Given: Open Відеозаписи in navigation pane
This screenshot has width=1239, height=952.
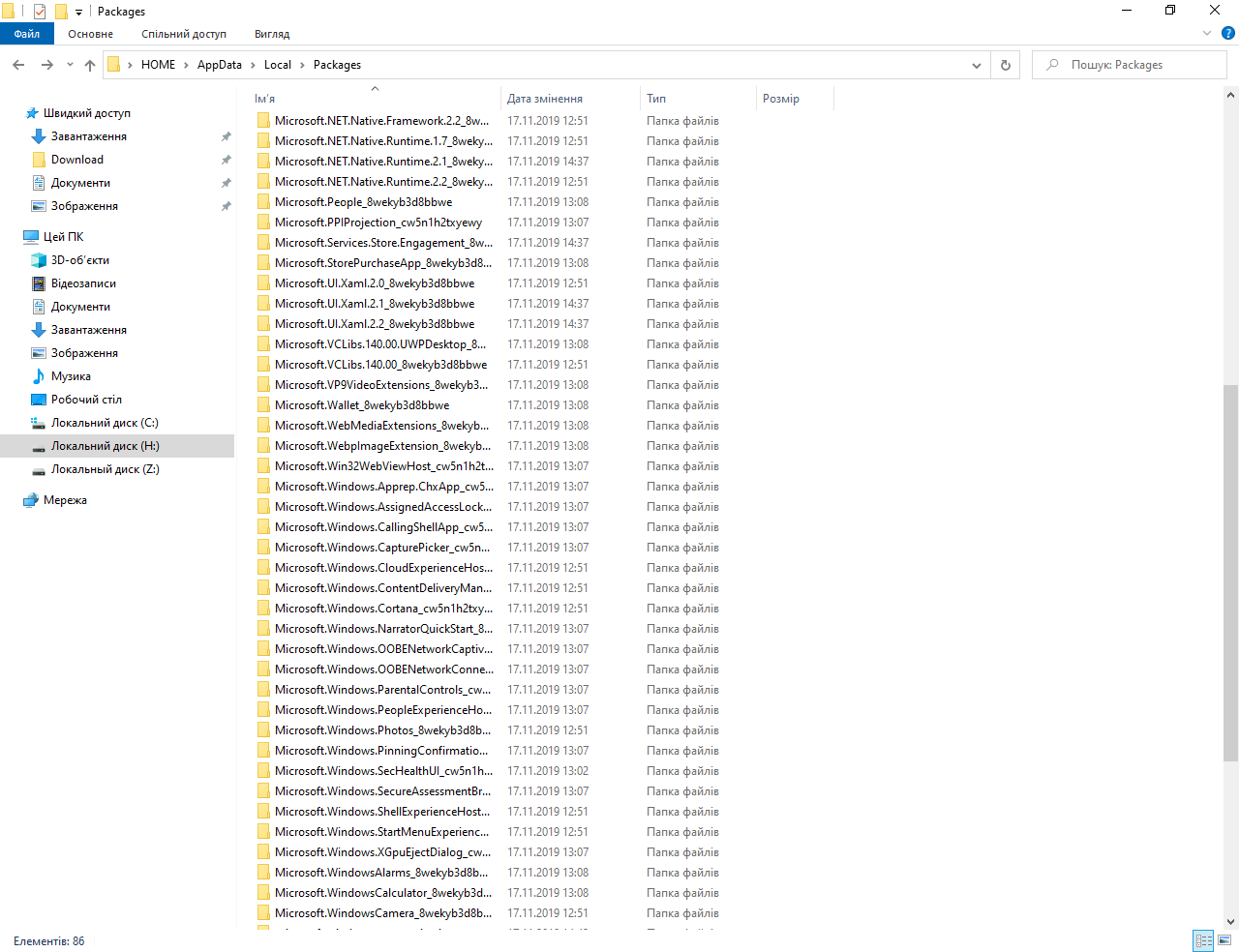Looking at the screenshot, I should point(83,283).
